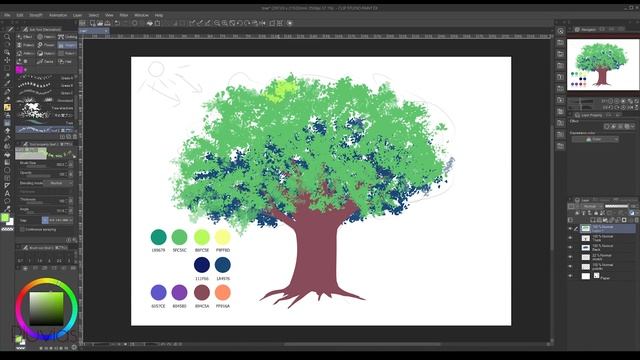Select the Zoom magnifier tool
The height and width of the screenshot is (360, 640).
[7, 37]
